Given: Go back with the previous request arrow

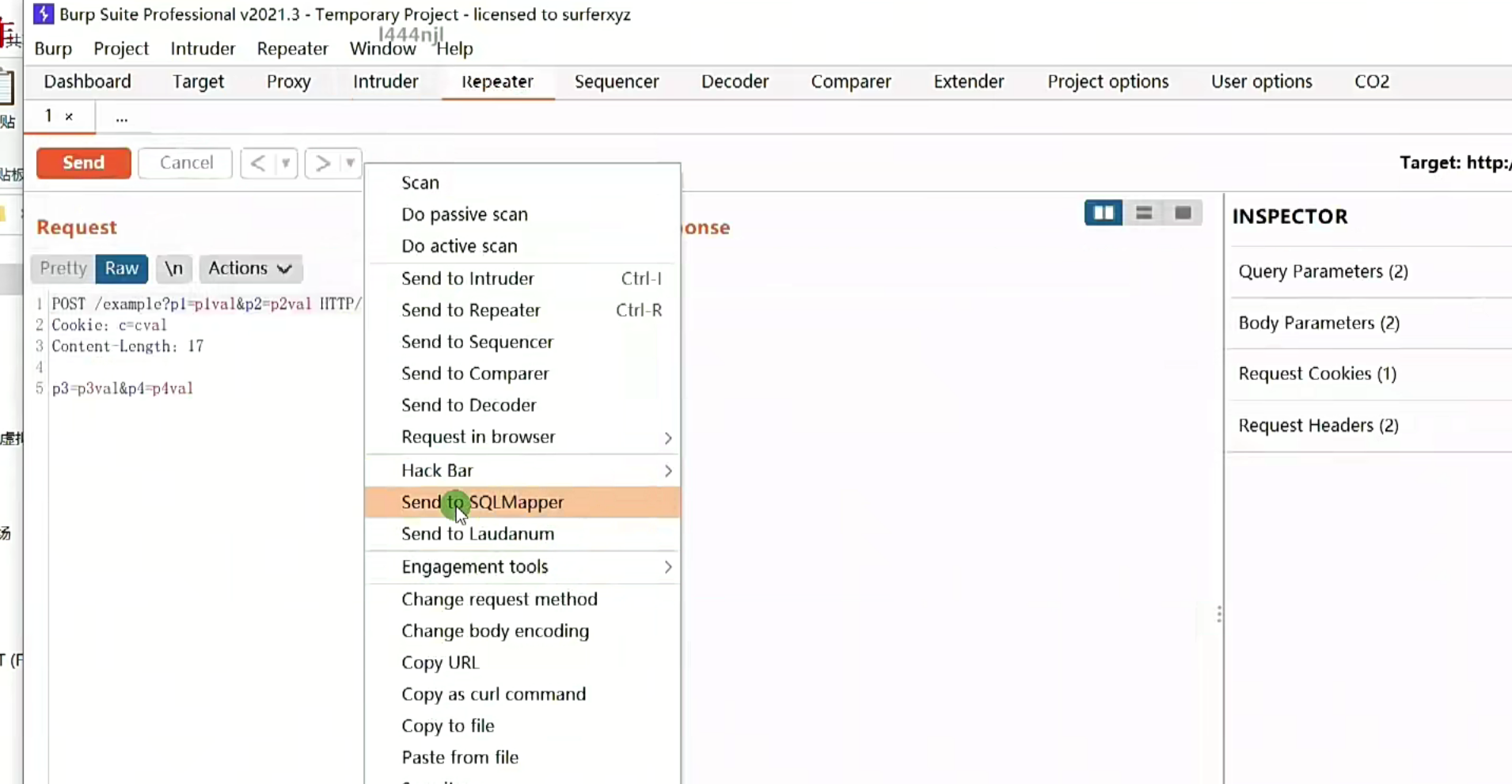Looking at the screenshot, I should 257,163.
